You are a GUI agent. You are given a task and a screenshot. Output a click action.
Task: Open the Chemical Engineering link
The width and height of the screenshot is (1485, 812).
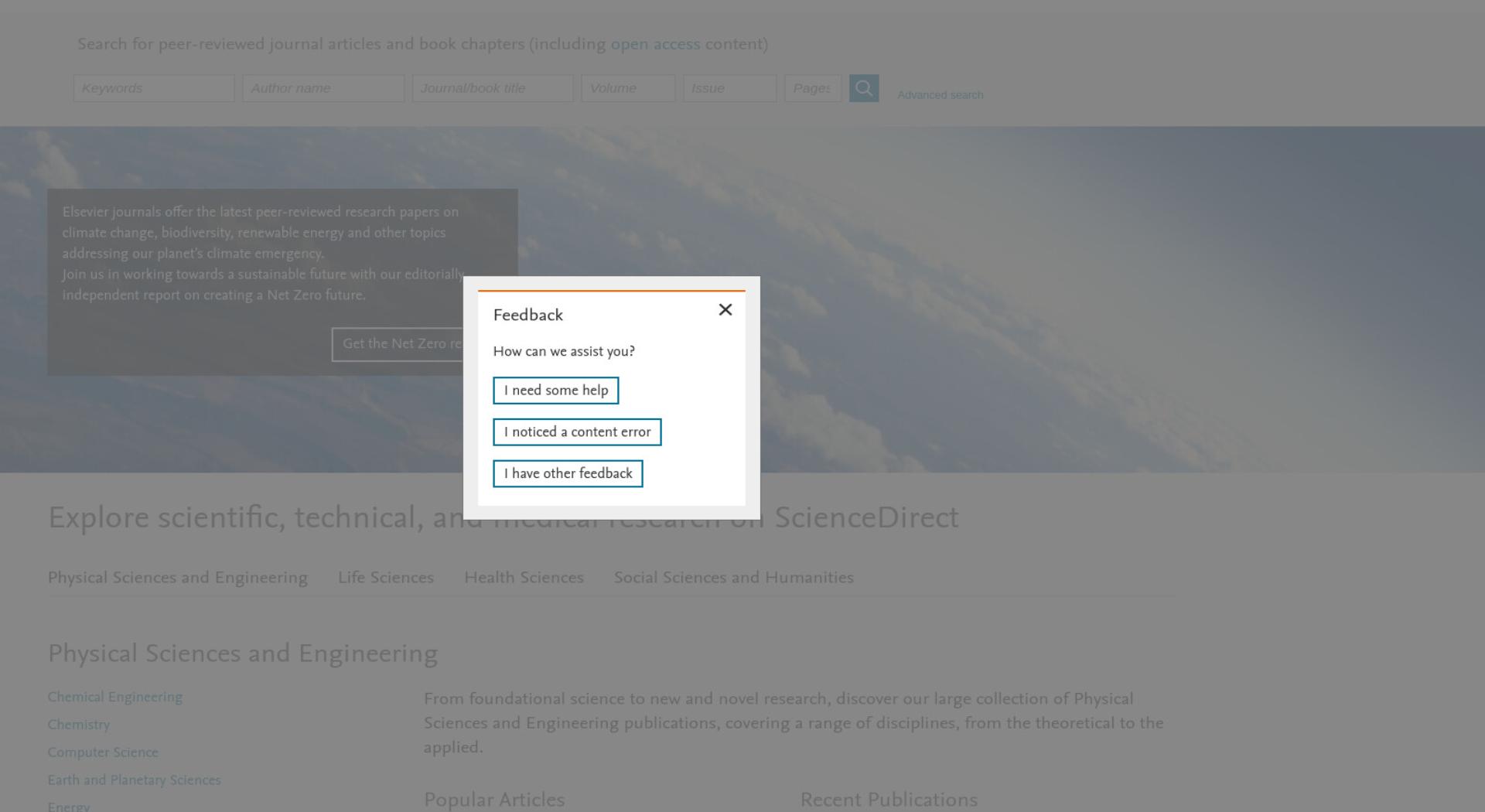pos(115,697)
